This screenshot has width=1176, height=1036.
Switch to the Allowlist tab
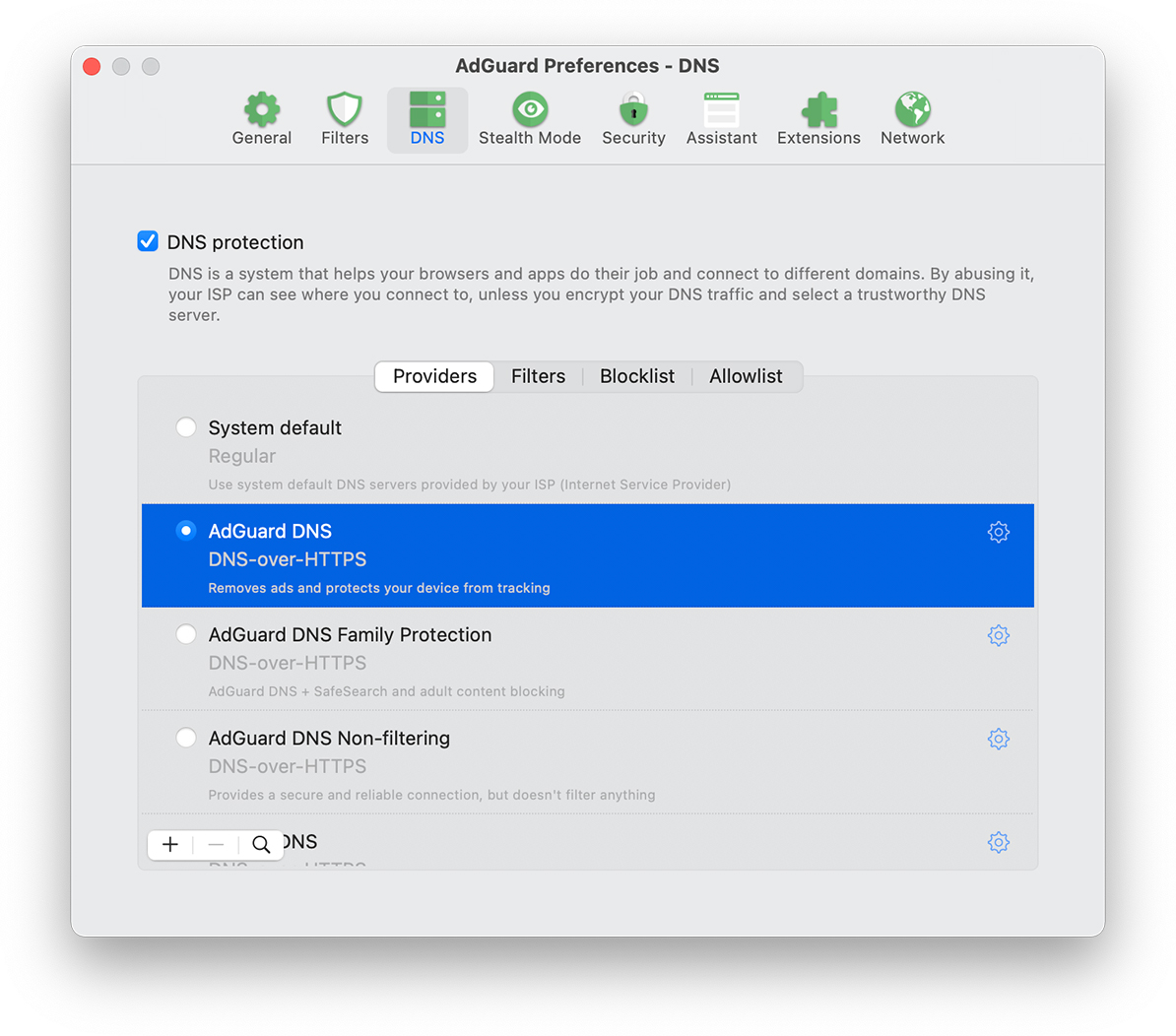point(746,376)
